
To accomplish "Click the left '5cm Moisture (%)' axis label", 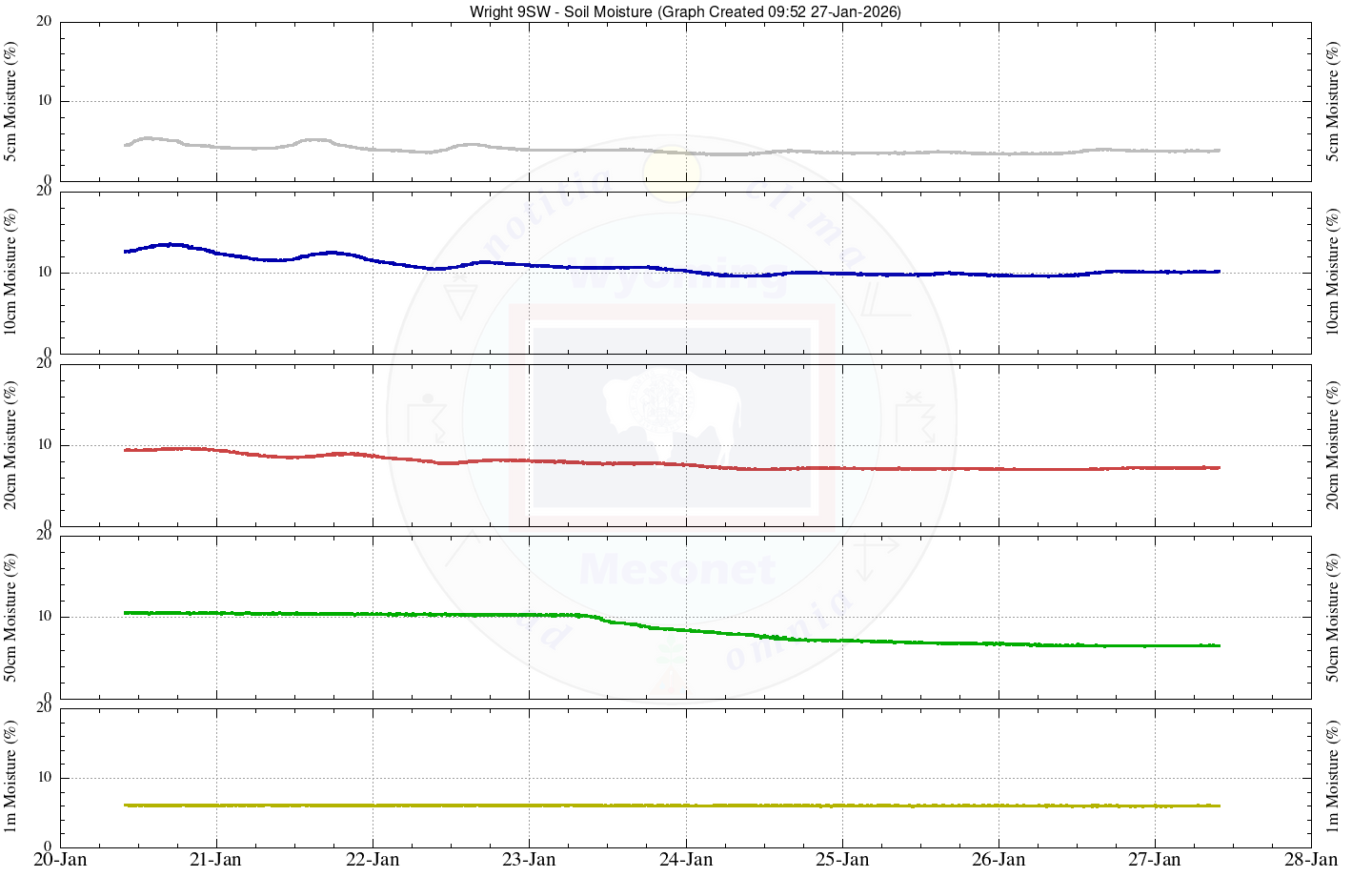I will 11,101.
